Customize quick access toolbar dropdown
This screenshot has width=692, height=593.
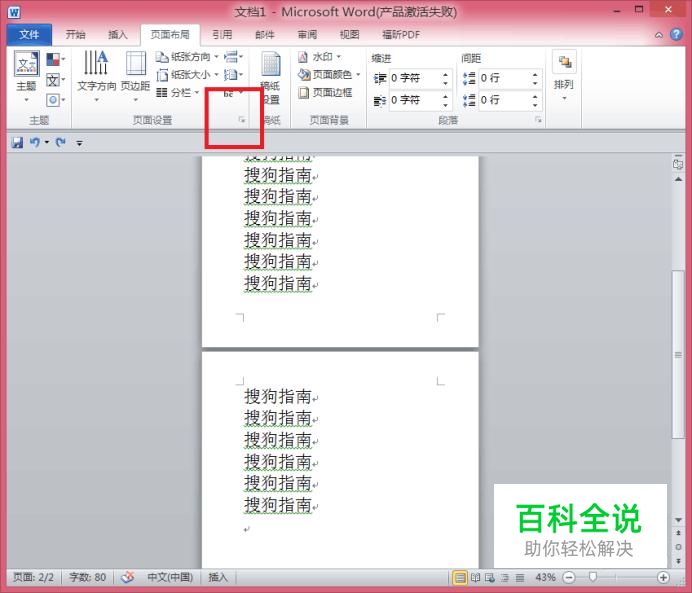coord(79,143)
